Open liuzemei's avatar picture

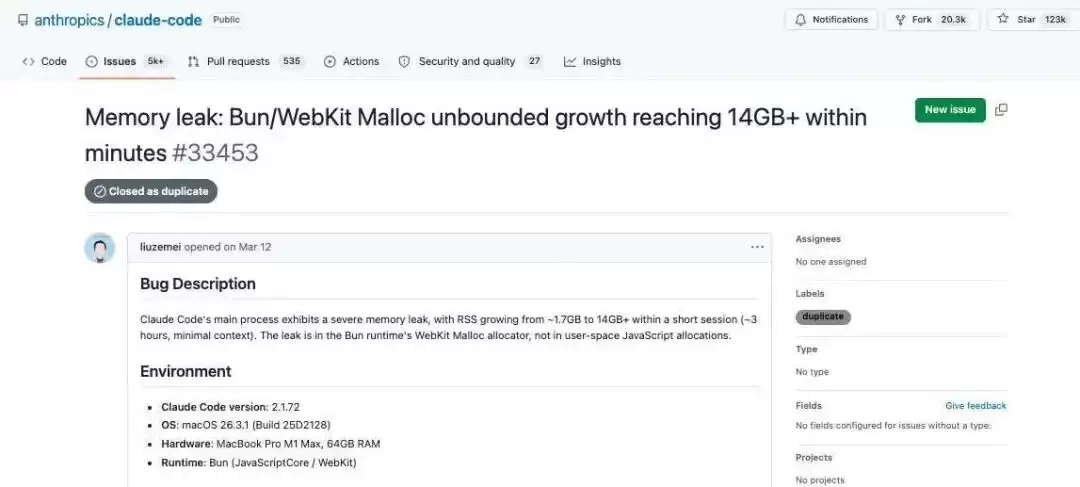pos(100,248)
